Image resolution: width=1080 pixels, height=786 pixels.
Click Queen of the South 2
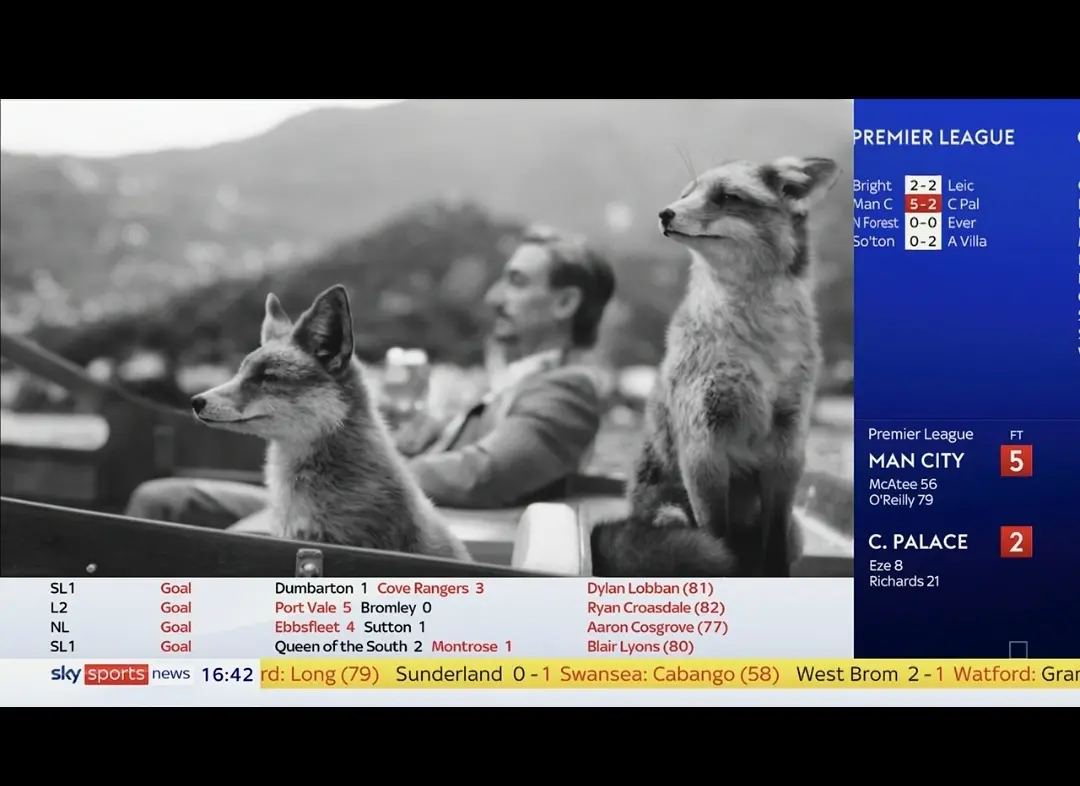point(349,646)
